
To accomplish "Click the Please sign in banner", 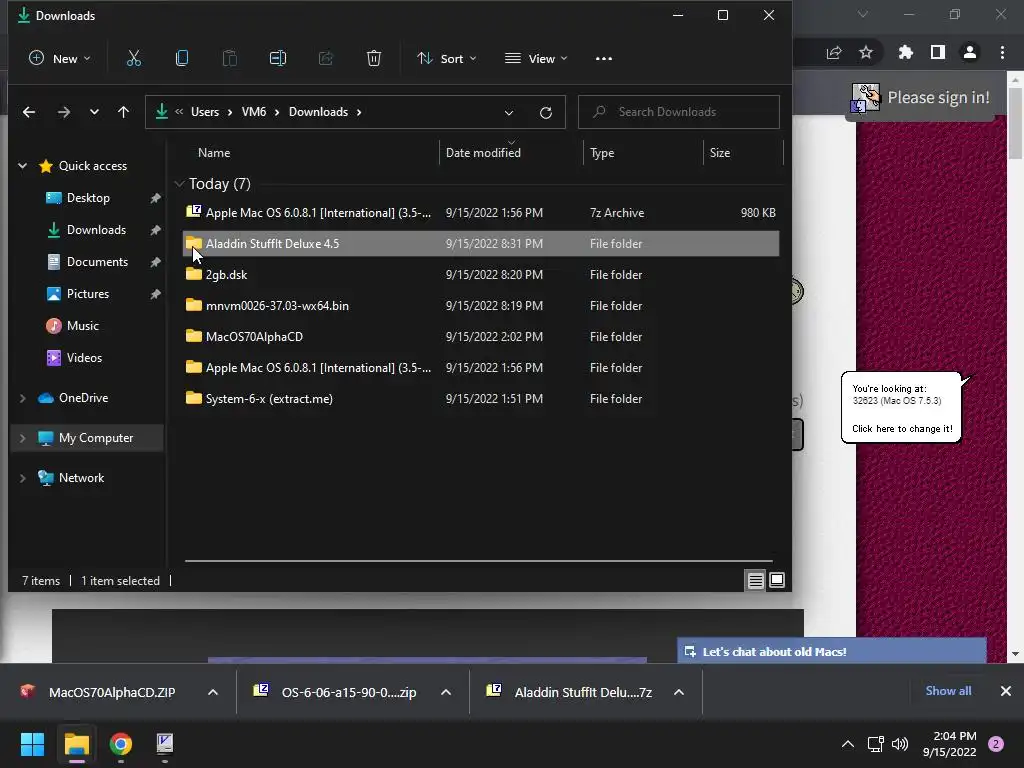I will pos(921,98).
